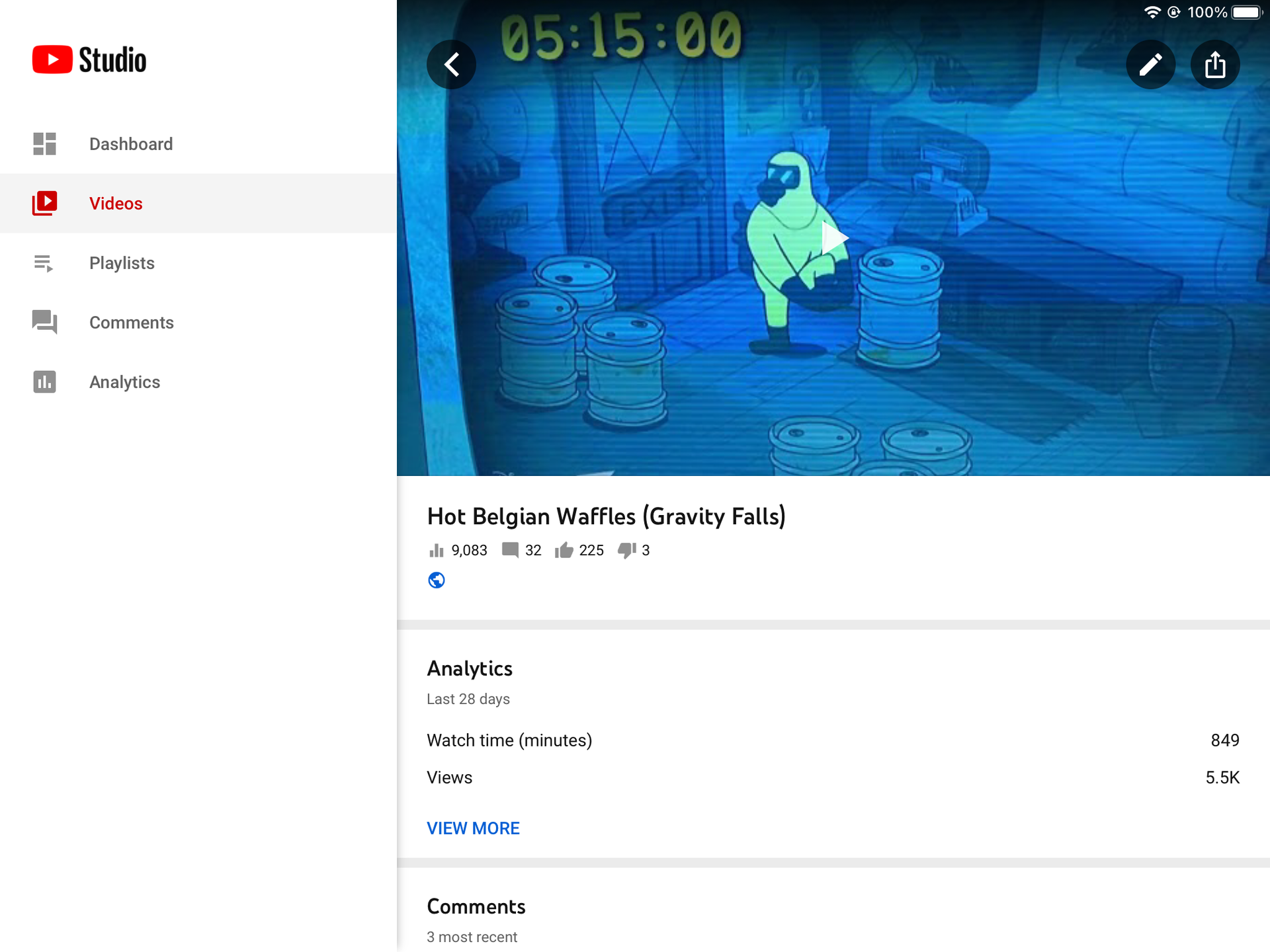Image resolution: width=1270 pixels, height=952 pixels.
Task: Click the Comments section heading
Action: [x=476, y=906]
